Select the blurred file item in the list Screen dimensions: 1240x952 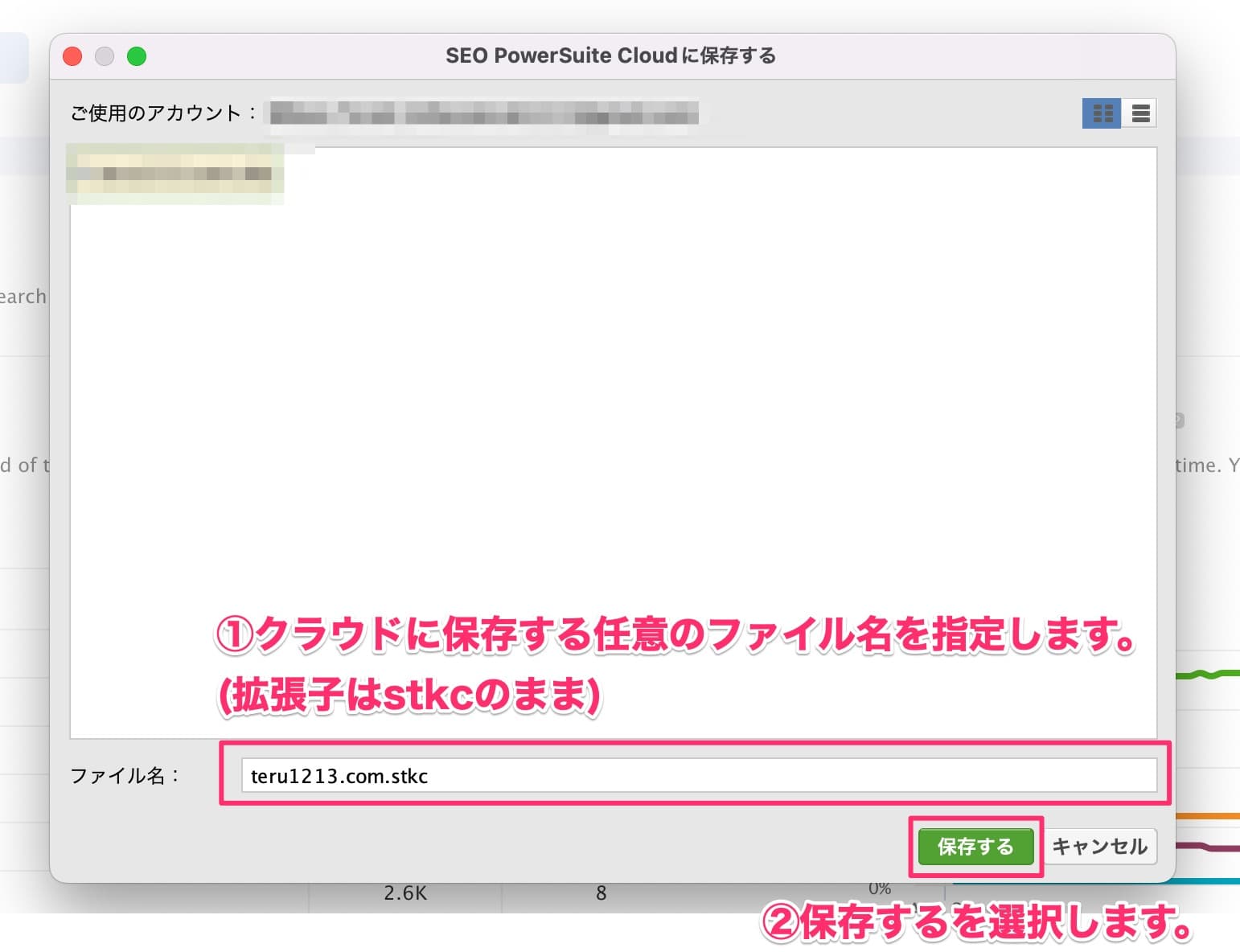(175, 173)
